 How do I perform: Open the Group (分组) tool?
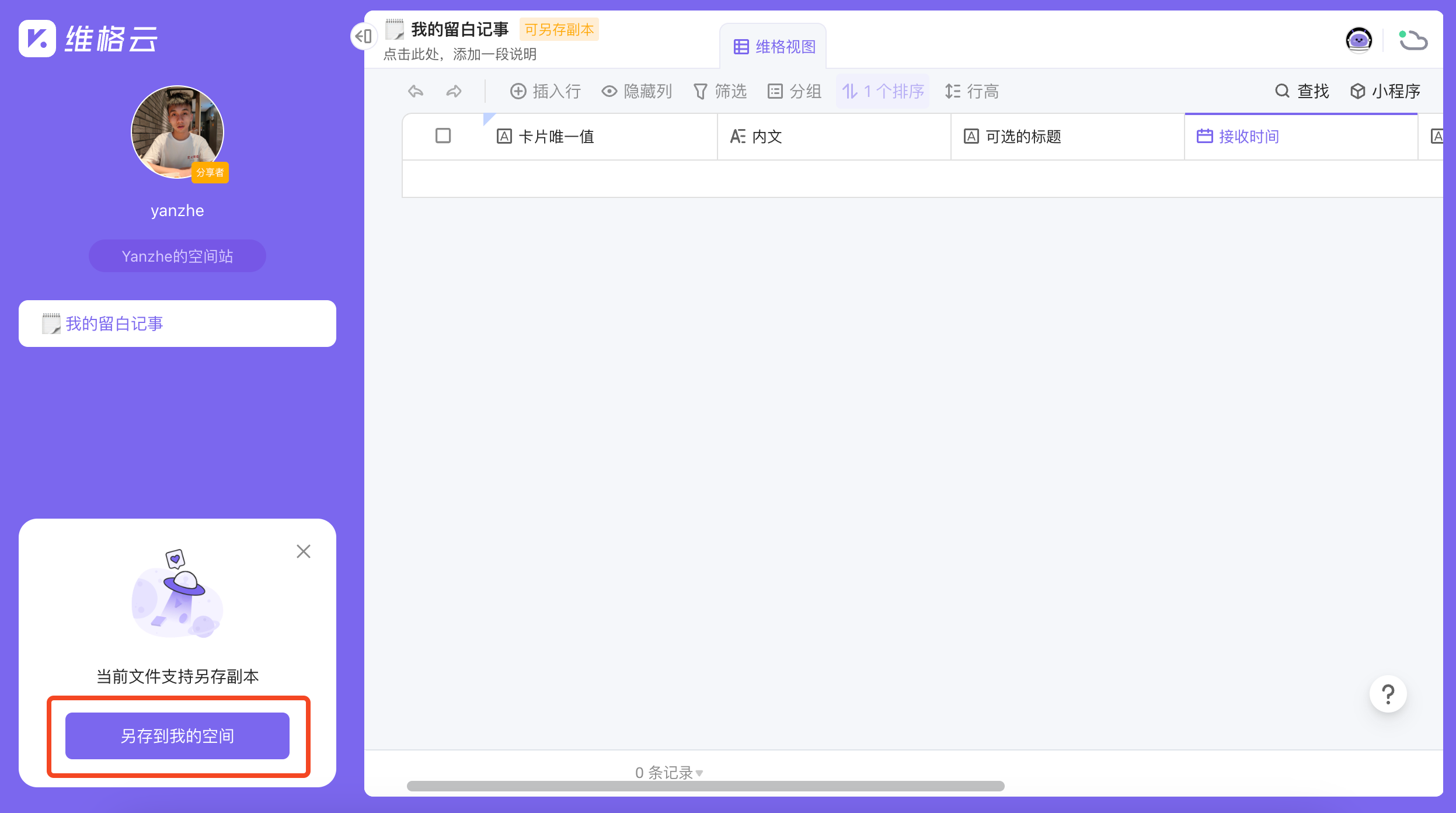[794, 91]
